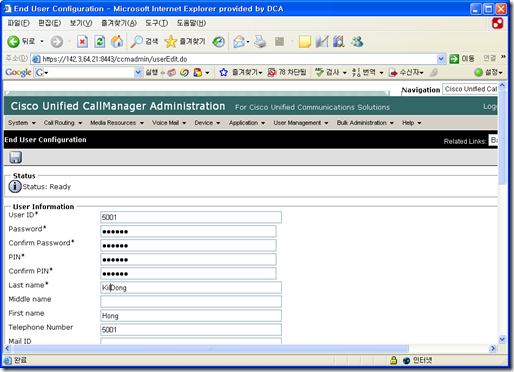This screenshot has height=372, width=514.
Task: Open the 파일(F) menu
Action: (x=18, y=23)
